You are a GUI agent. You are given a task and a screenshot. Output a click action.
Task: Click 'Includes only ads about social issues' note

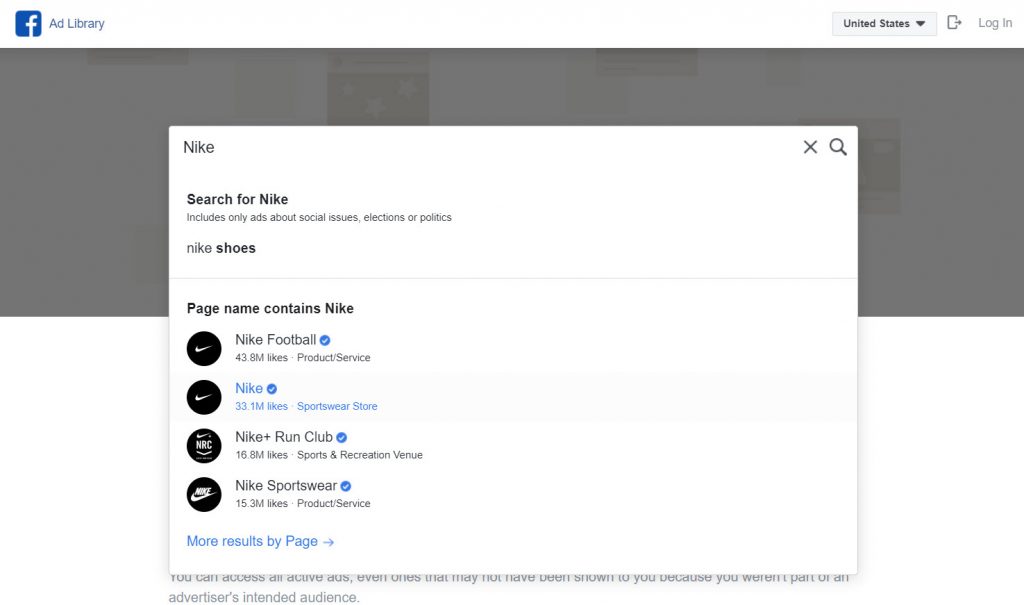pyautogui.click(x=319, y=218)
